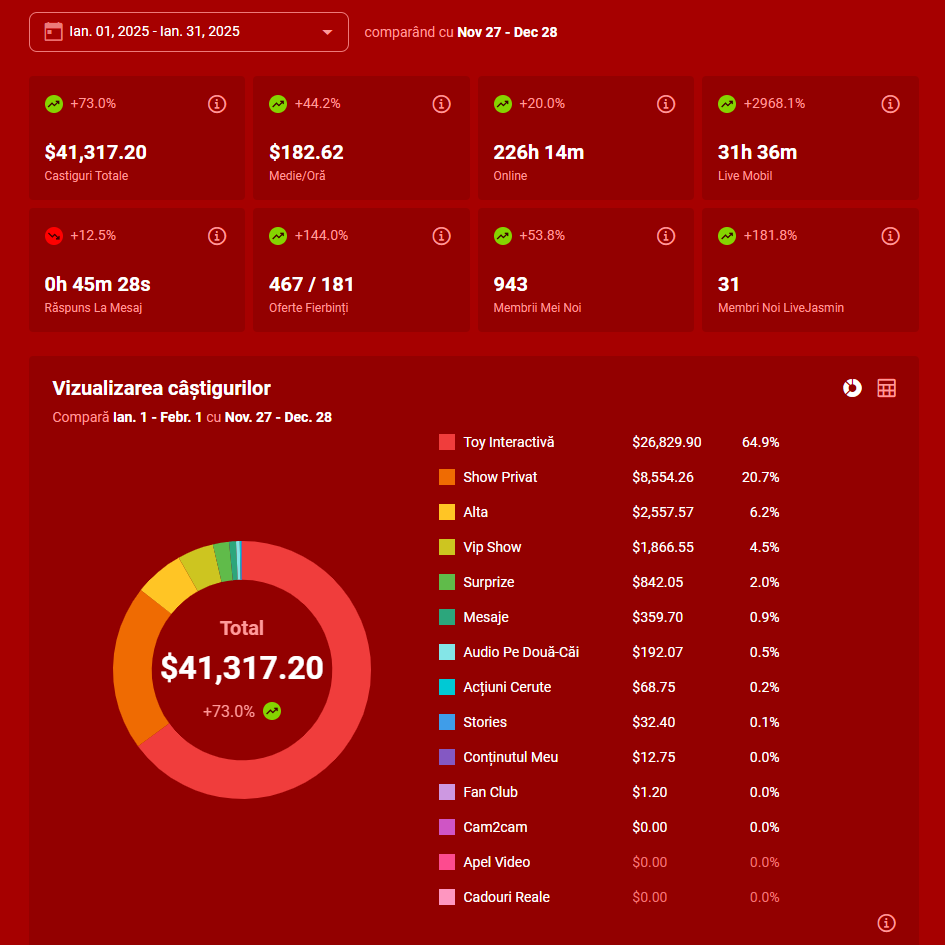
Task: Open info icon on Oferte Fierbinți card
Action: (441, 236)
